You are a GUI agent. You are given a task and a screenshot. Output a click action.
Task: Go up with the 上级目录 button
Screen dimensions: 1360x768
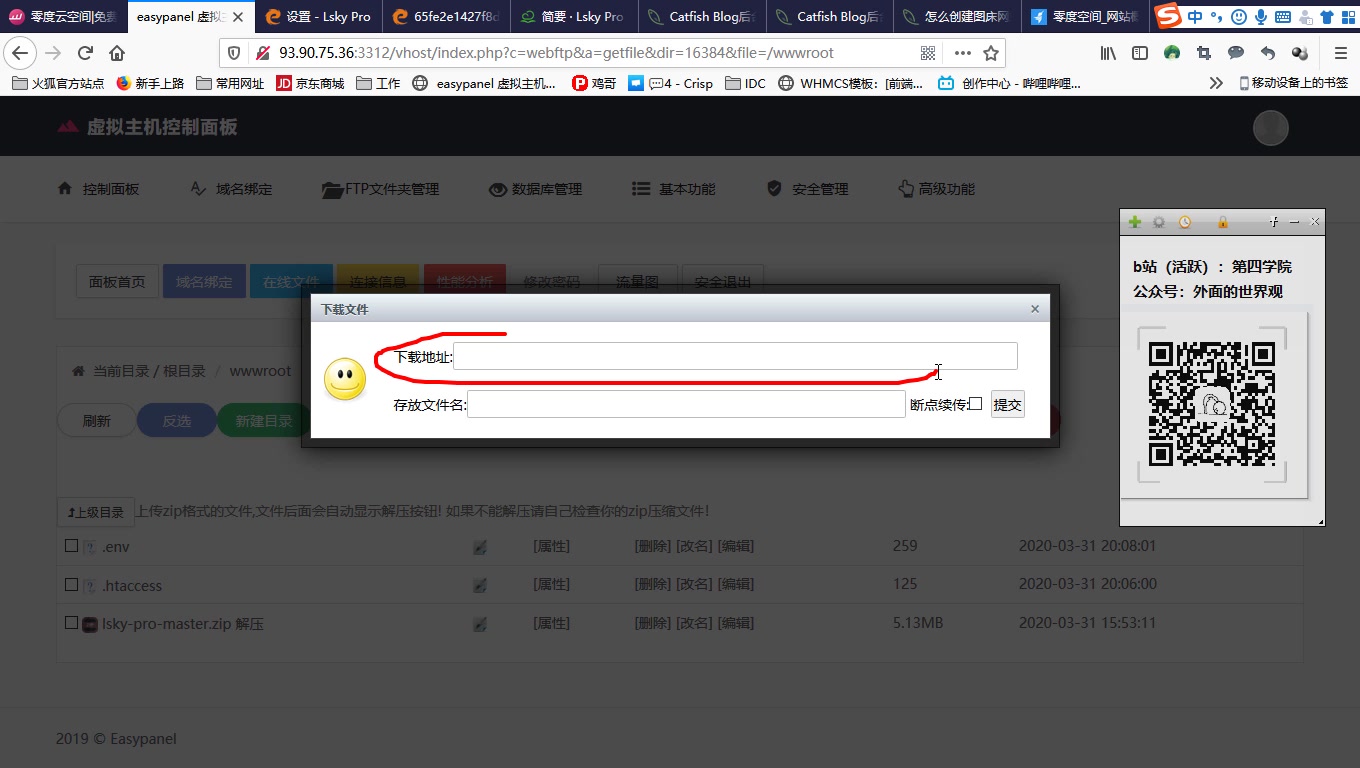(96, 512)
